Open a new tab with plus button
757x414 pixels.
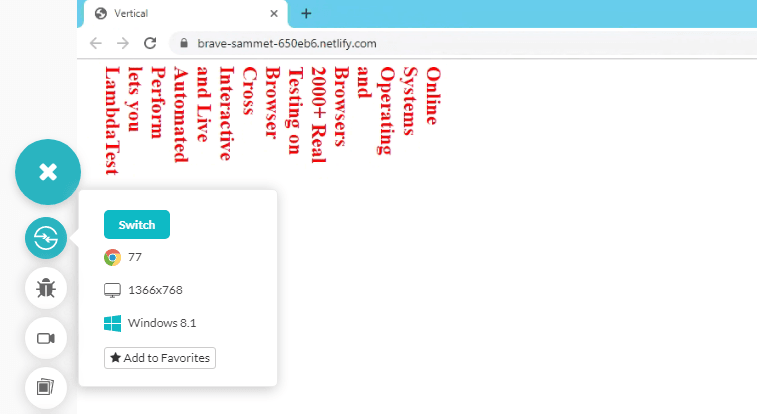[306, 14]
